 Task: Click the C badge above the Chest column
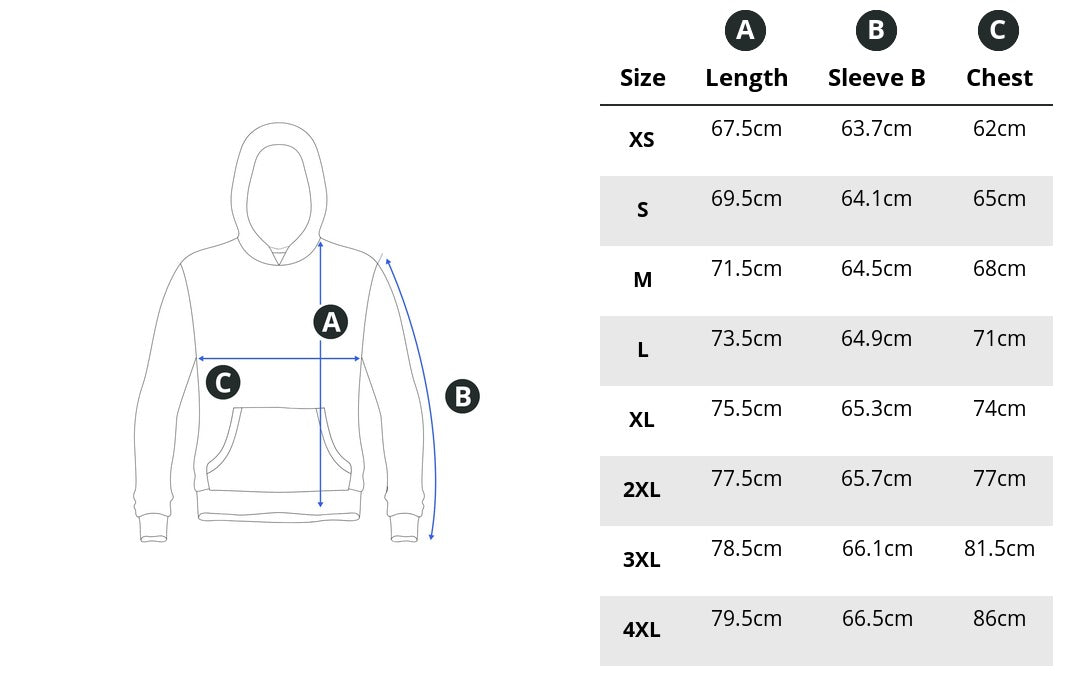tap(998, 31)
